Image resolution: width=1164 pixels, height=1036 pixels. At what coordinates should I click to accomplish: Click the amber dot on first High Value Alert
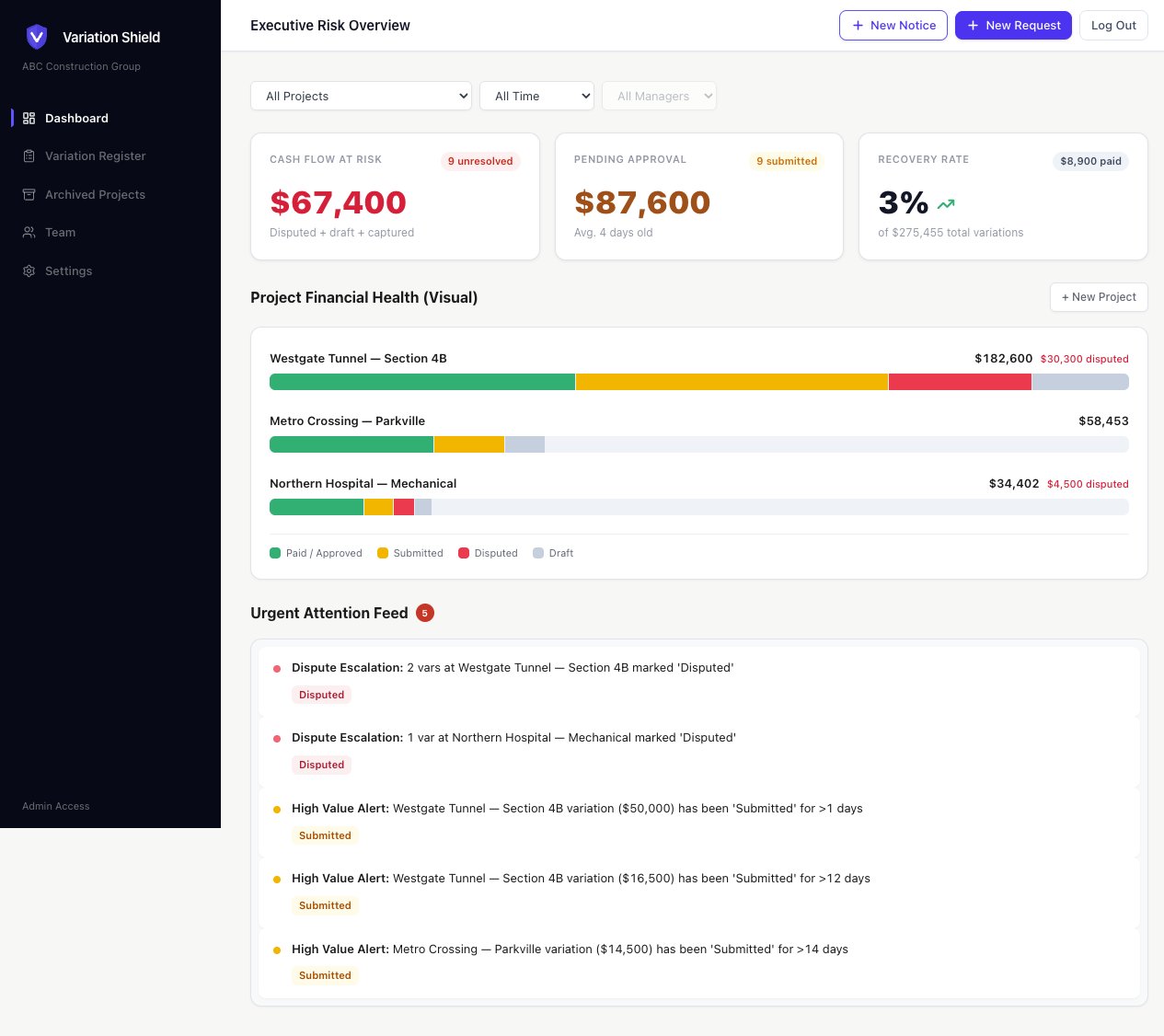click(277, 809)
